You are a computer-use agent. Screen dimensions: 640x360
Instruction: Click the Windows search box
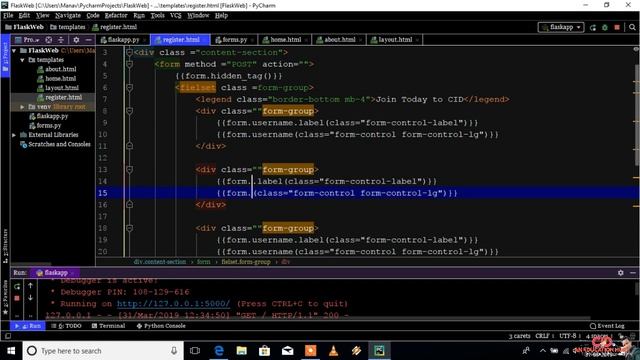click(x=102, y=351)
